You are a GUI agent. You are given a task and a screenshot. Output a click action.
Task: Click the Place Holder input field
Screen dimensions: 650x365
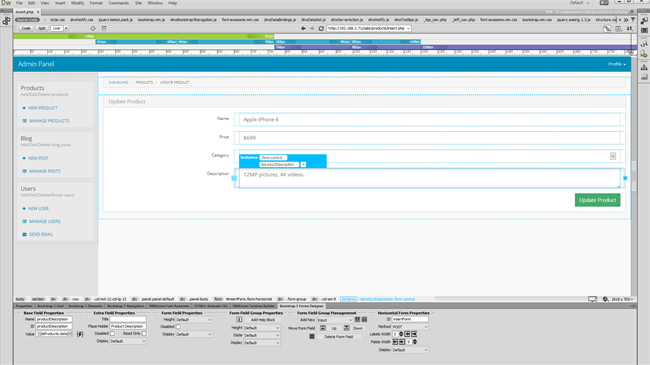click(x=128, y=326)
